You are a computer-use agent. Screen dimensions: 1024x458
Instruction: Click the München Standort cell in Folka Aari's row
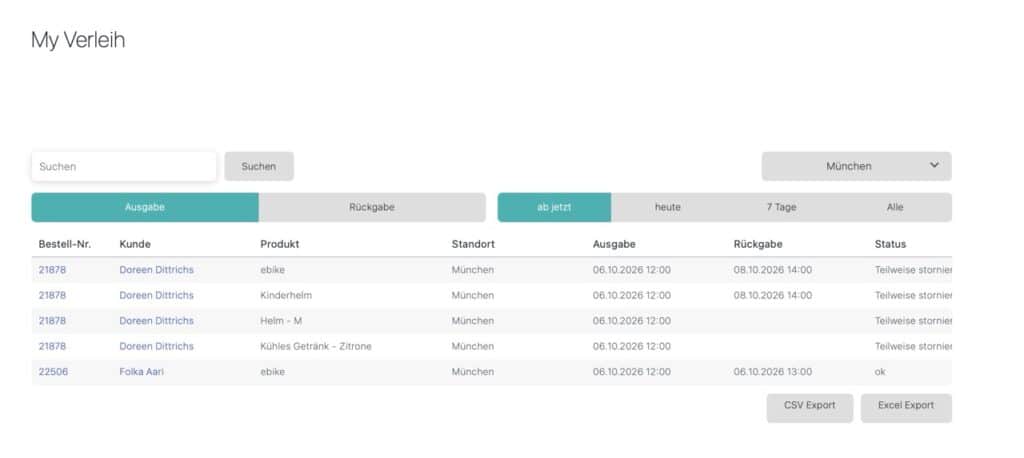click(x=473, y=372)
